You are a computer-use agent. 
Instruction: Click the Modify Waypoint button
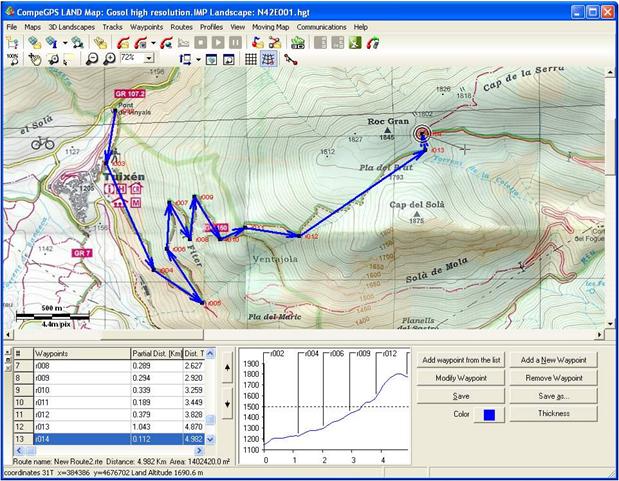tap(461, 378)
